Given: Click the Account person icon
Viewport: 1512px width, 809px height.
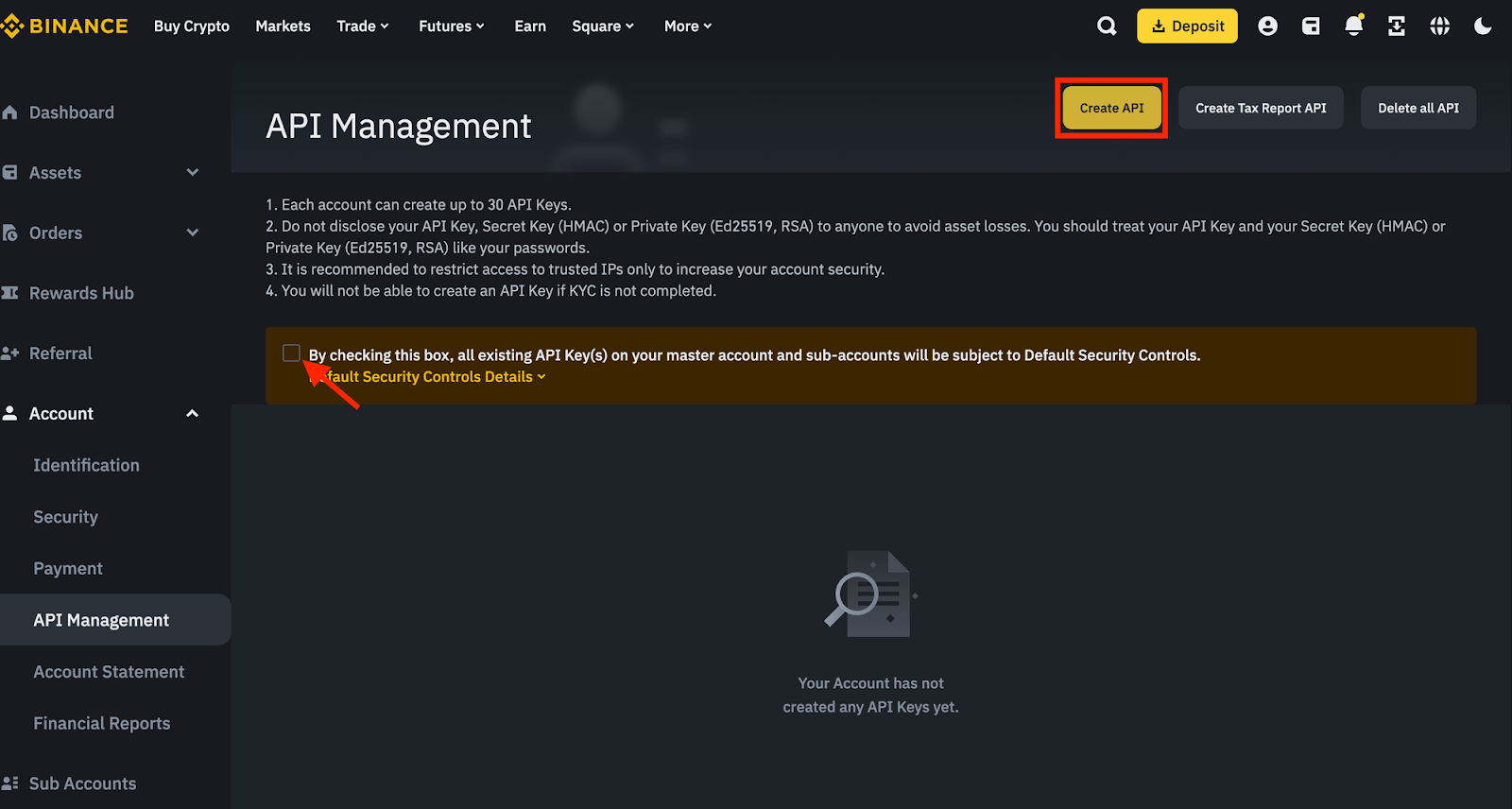Looking at the screenshot, I should tap(9, 413).
